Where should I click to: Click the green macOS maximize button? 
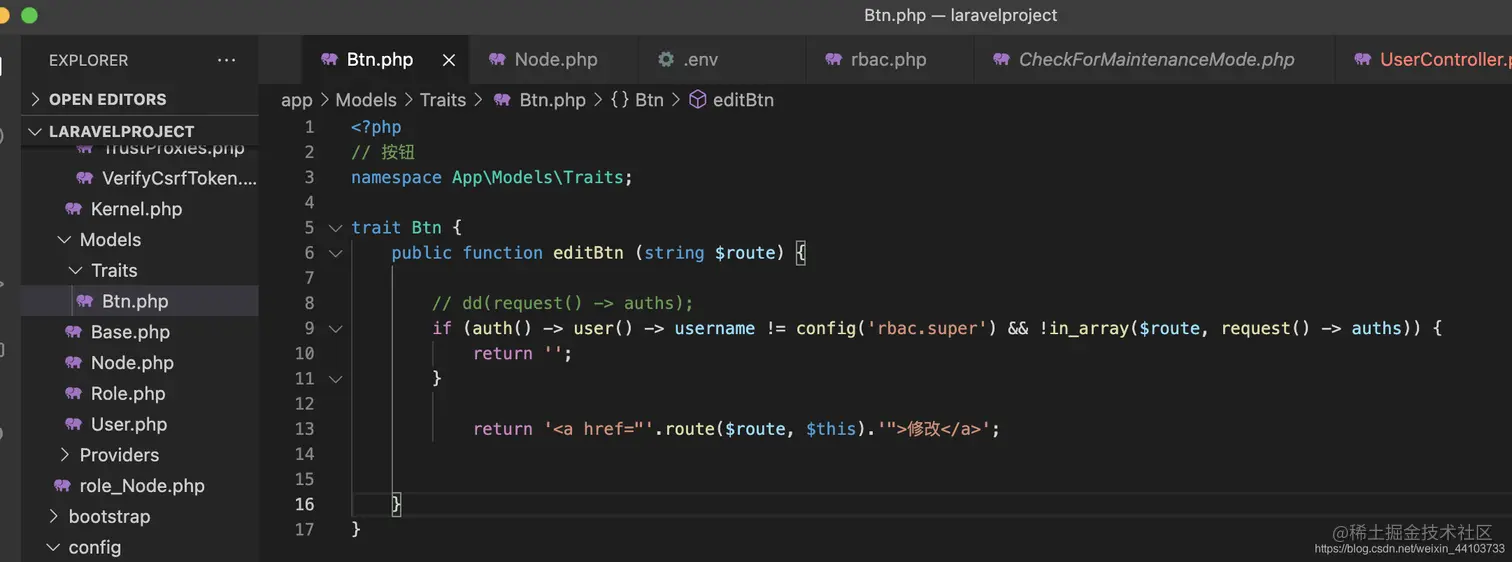29,15
